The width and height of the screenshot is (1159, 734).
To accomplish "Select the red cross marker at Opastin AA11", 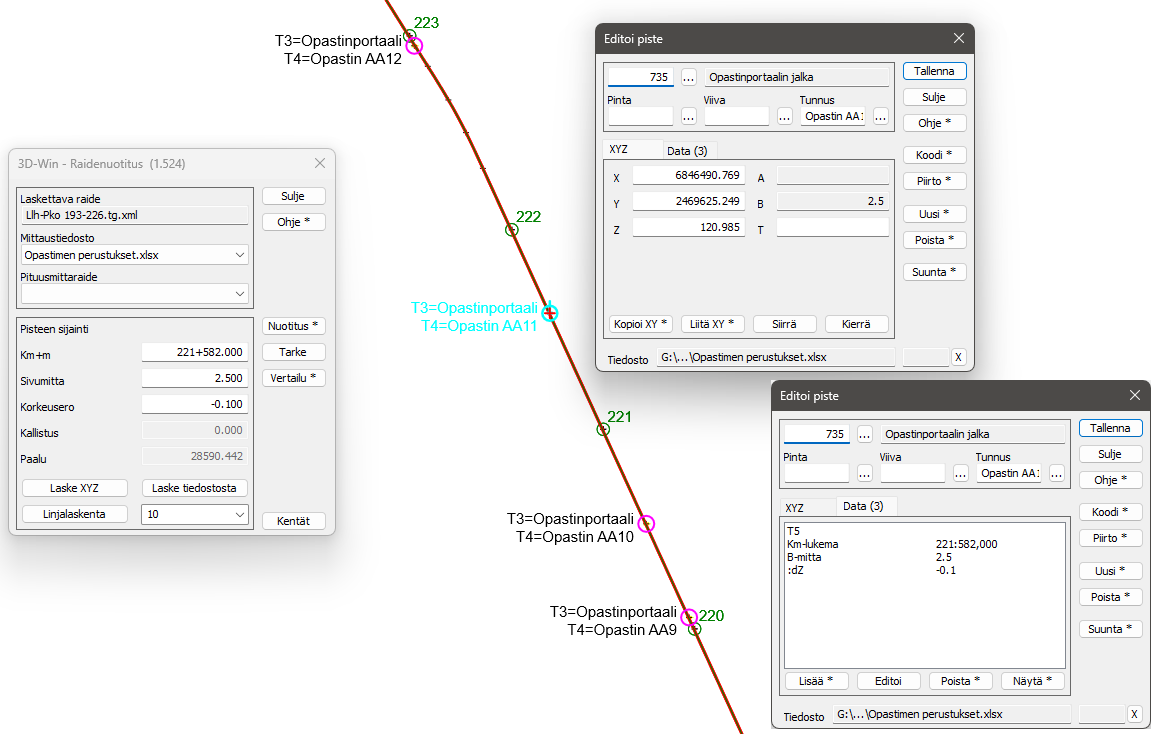I will pyautogui.click(x=549, y=313).
